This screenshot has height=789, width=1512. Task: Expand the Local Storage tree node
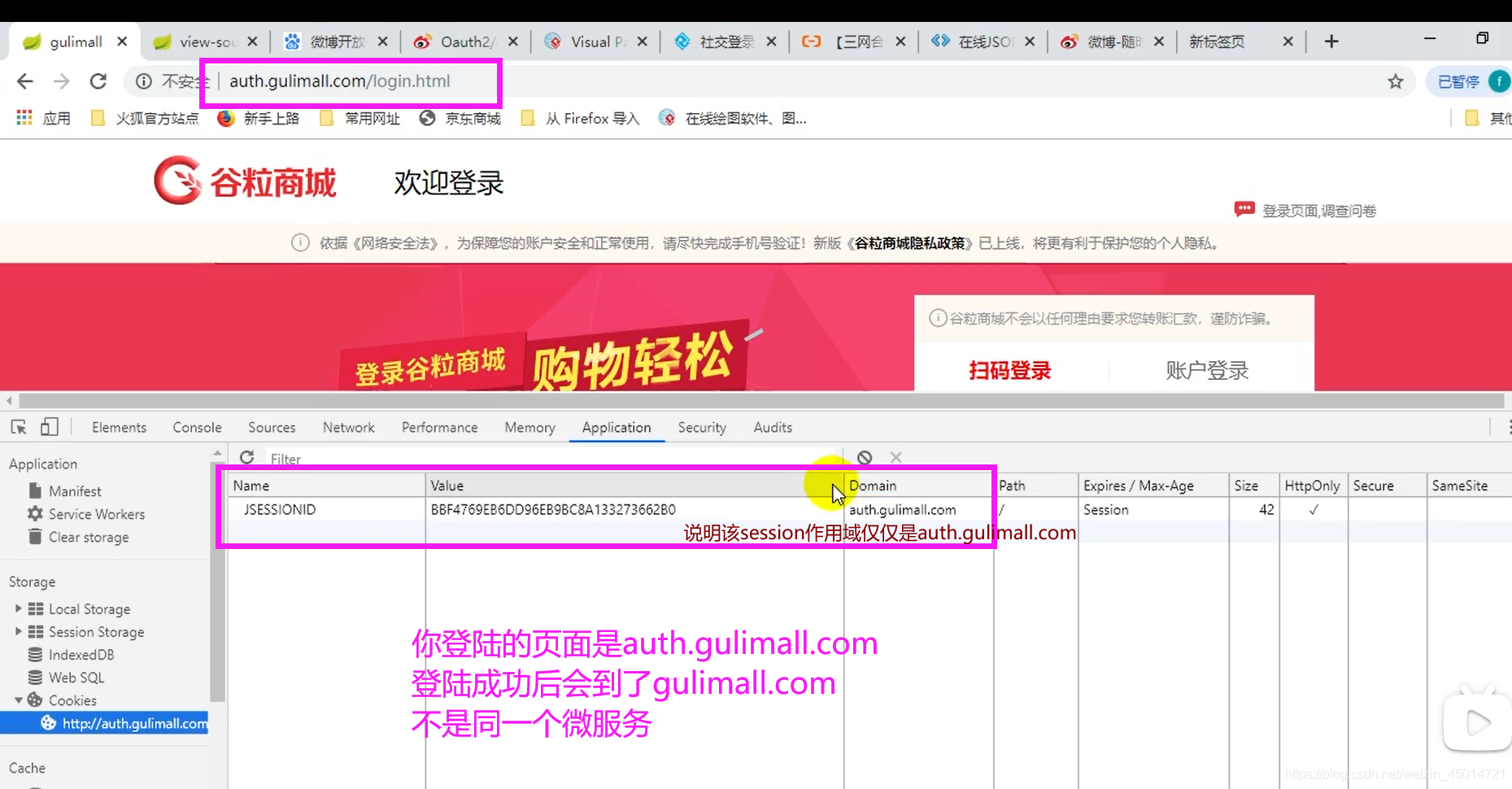pos(18,608)
